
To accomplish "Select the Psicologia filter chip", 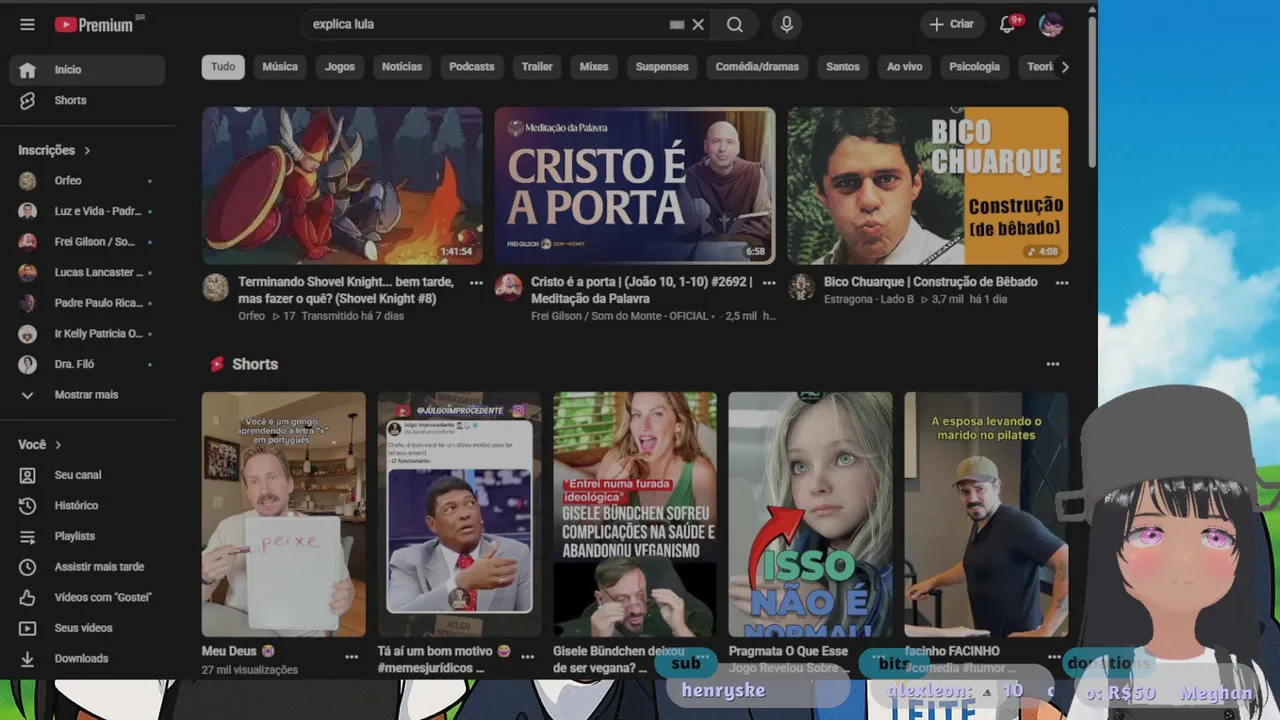I will pyautogui.click(x=975, y=67).
